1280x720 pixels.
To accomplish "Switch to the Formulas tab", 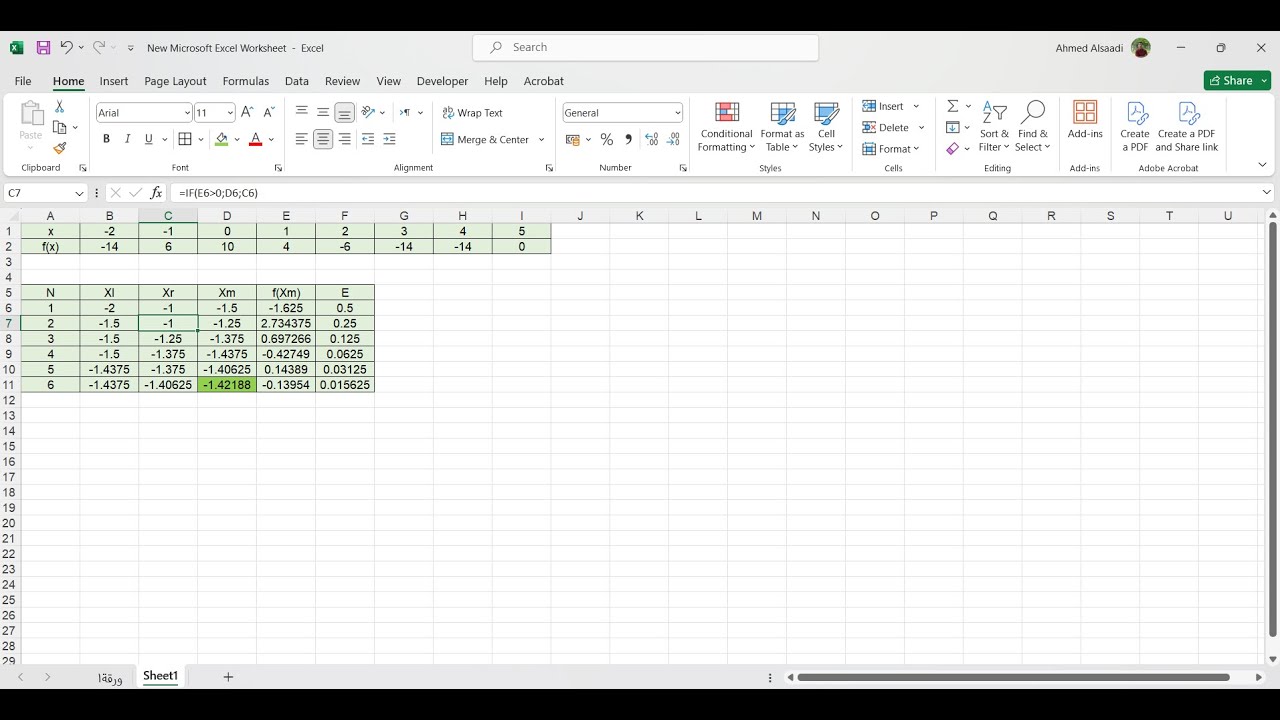I will tap(246, 81).
